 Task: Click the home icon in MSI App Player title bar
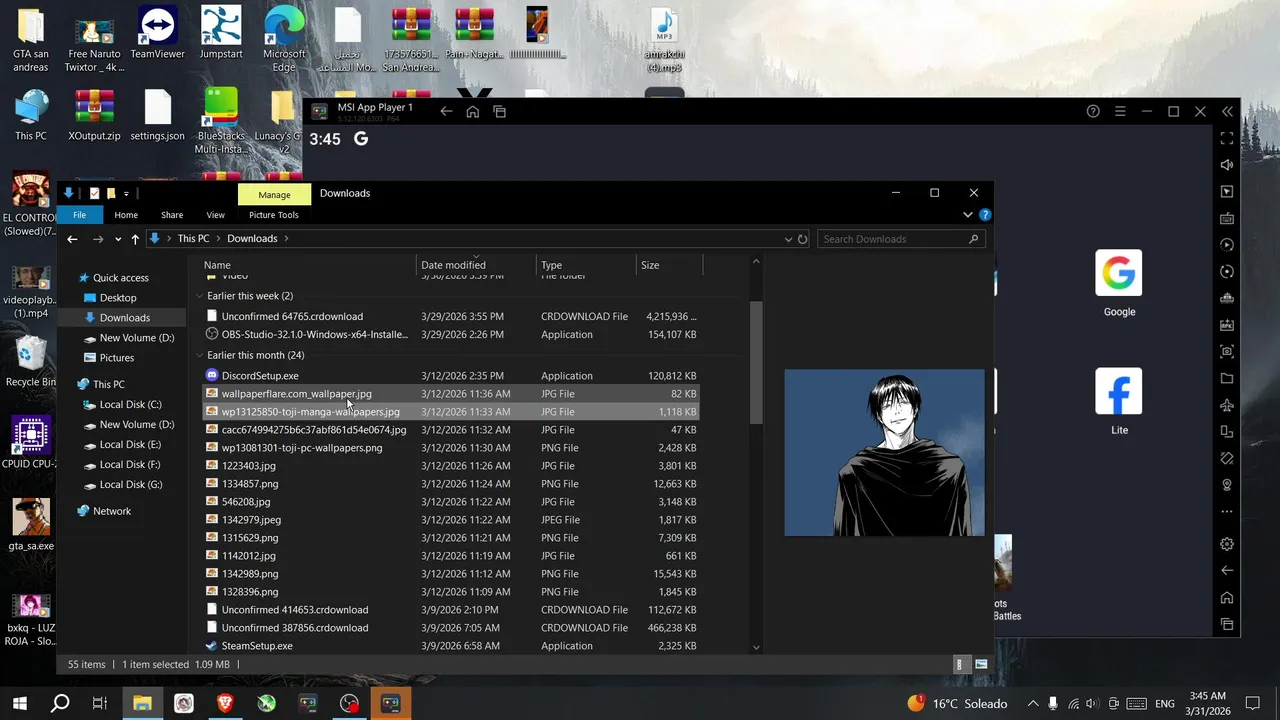pyautogui.click(x=473, y=111)
